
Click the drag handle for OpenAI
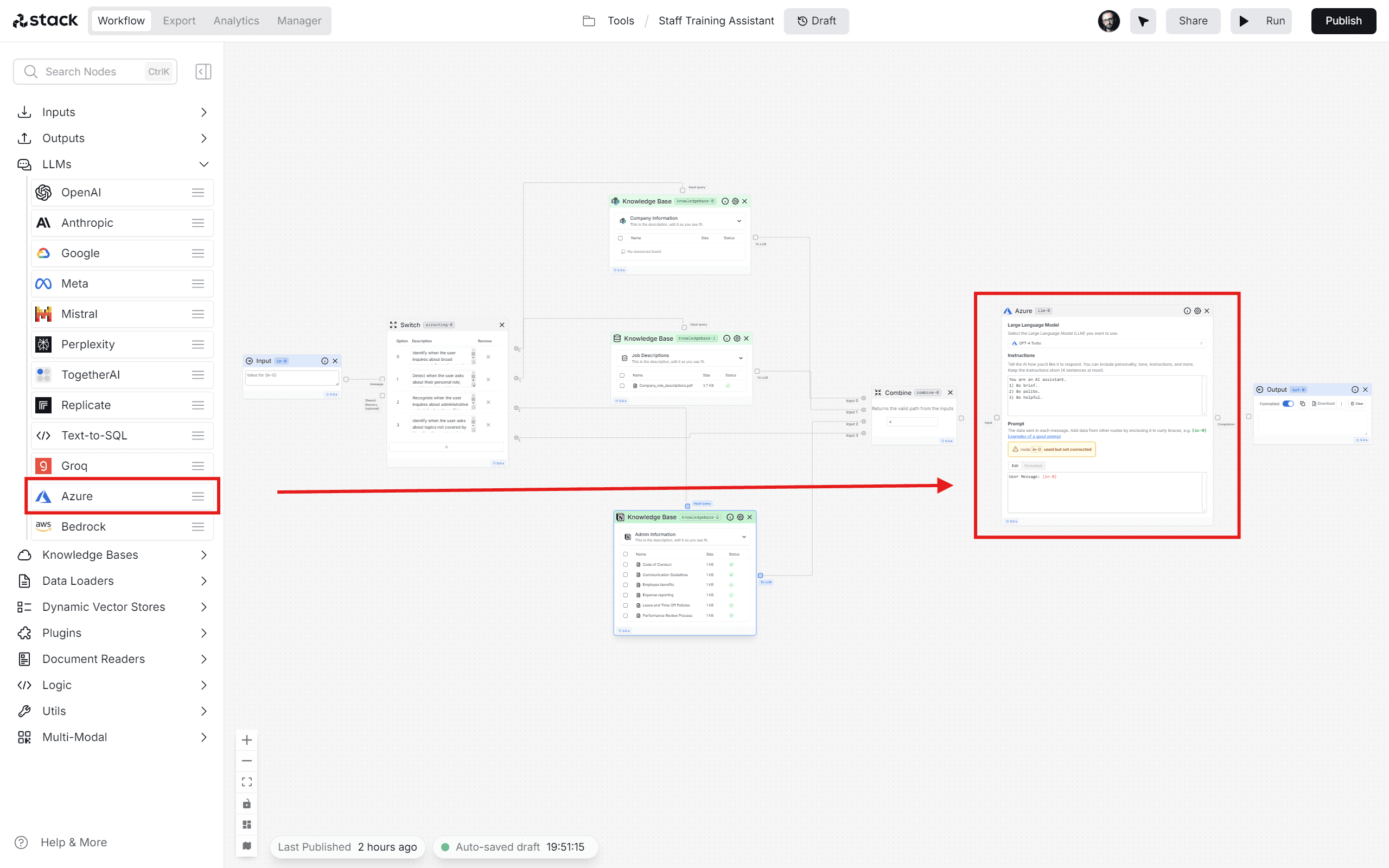point(198,193)
